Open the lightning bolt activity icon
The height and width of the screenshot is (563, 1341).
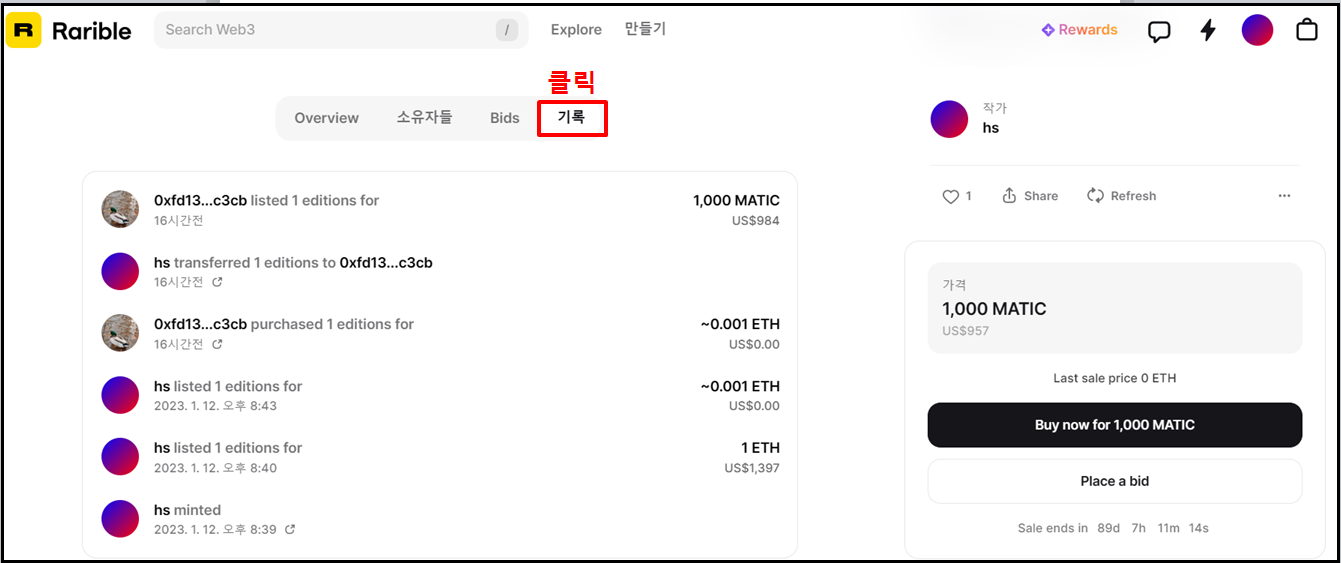[1208, 30]
